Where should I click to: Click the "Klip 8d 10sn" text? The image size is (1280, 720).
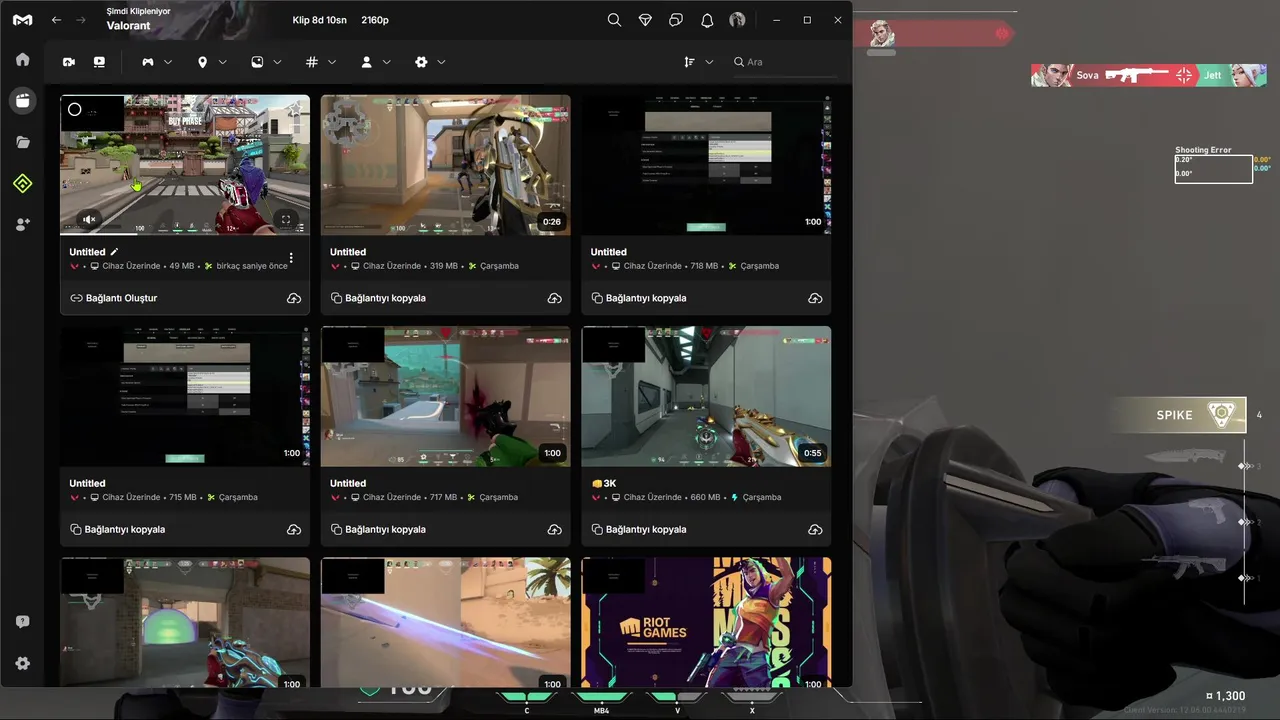tap(320, 20)
